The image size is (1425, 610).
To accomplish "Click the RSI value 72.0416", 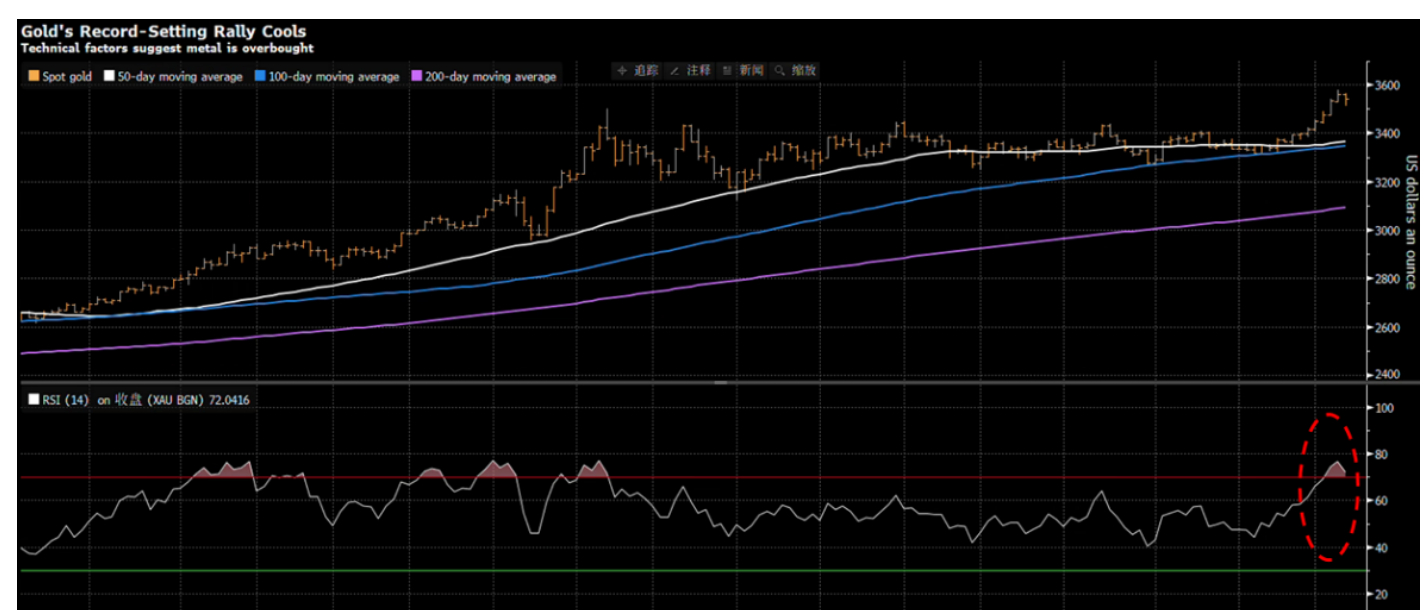I will pyautogui.click(x=229, y=400).
